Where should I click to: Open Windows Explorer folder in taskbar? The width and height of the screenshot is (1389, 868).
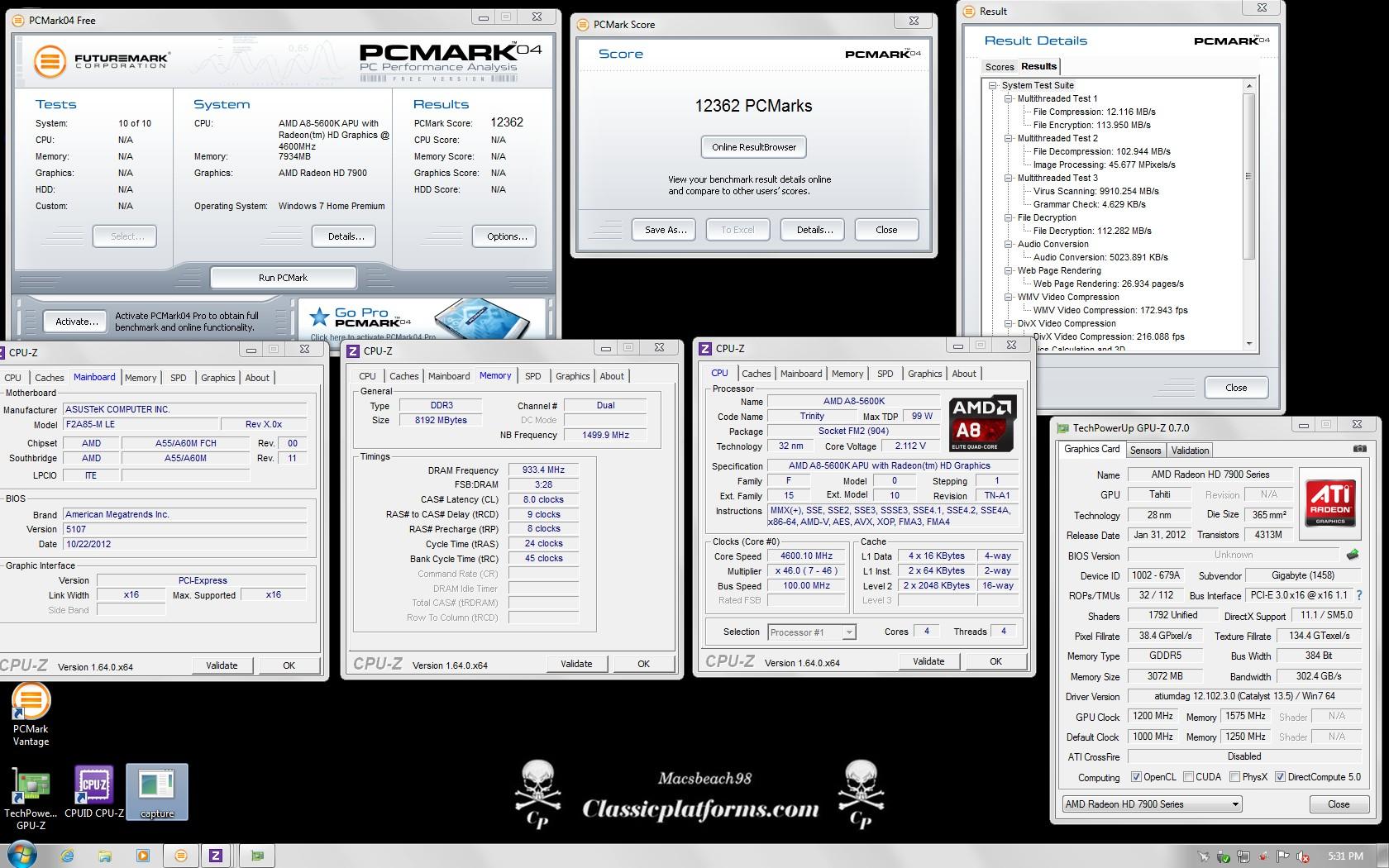click(x=105, y=856)
